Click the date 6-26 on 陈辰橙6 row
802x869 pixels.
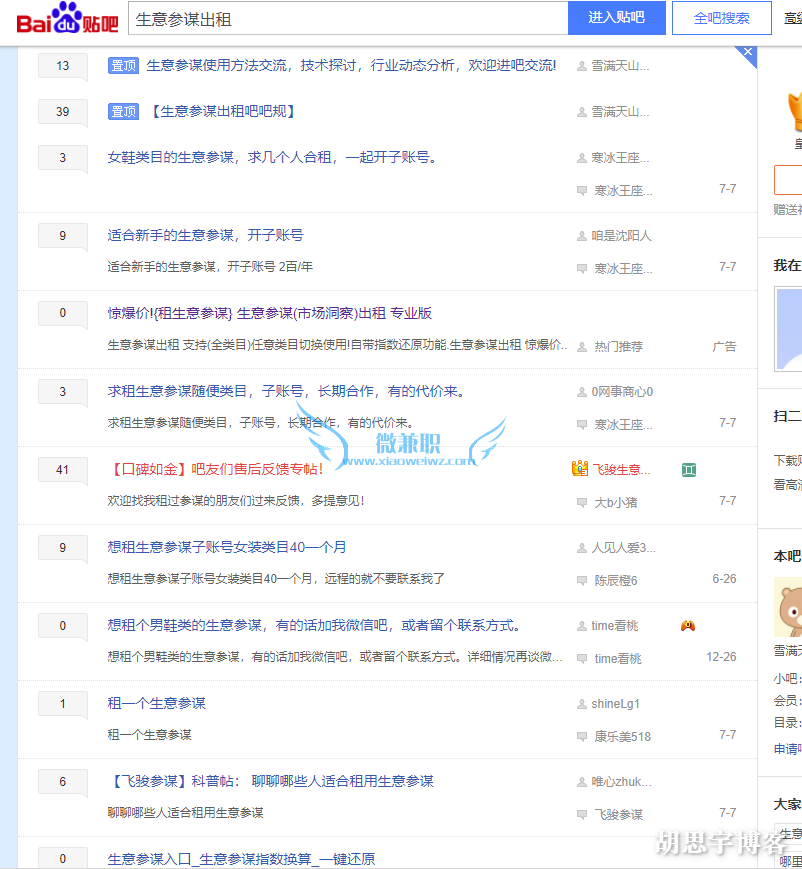[724, 579]
